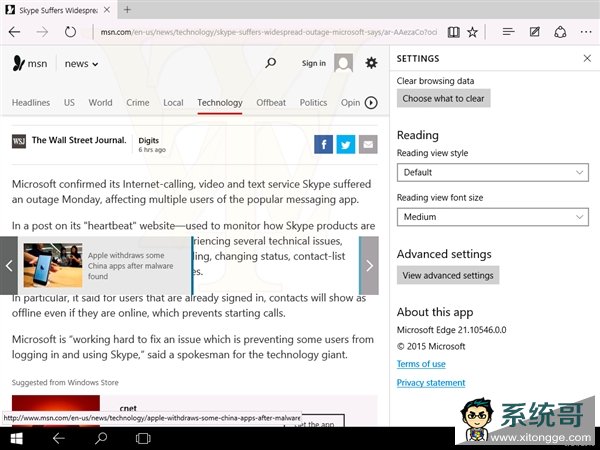600x450 pixels.
Task: Click the msn profile avatar icon
Action: coord(343,63)
